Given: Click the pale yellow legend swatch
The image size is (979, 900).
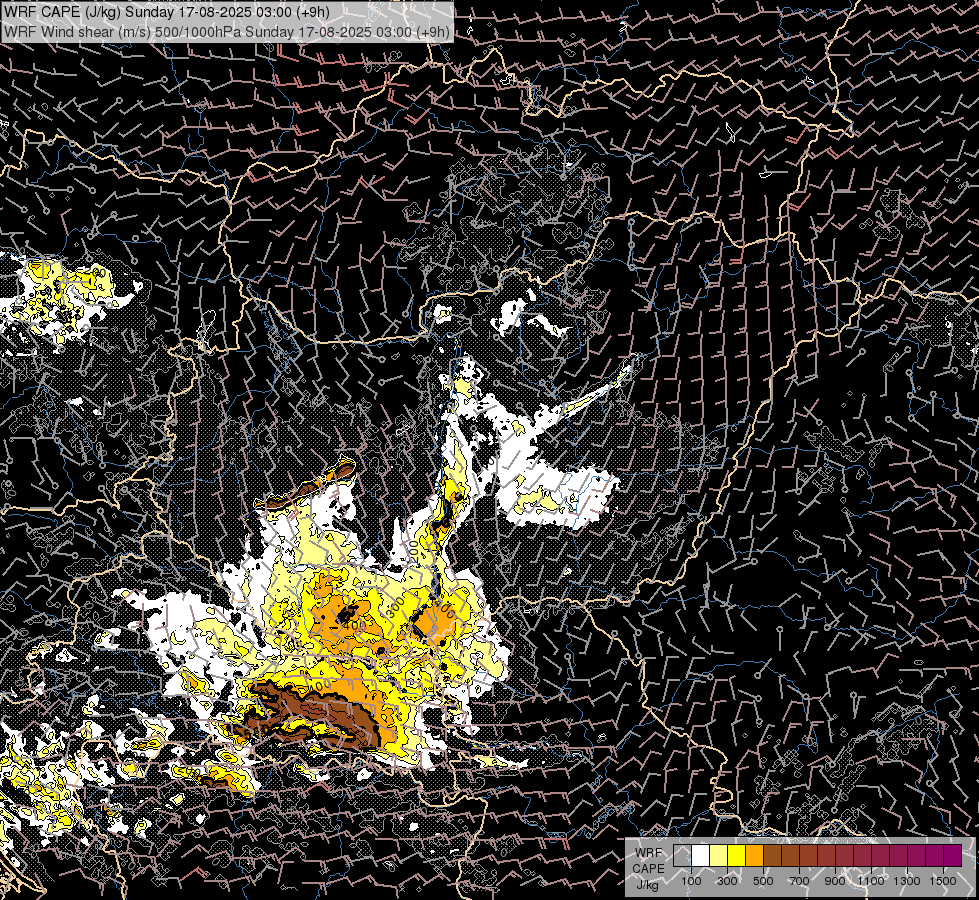Looking at the screenshot, I should click(x=718, y=855).
